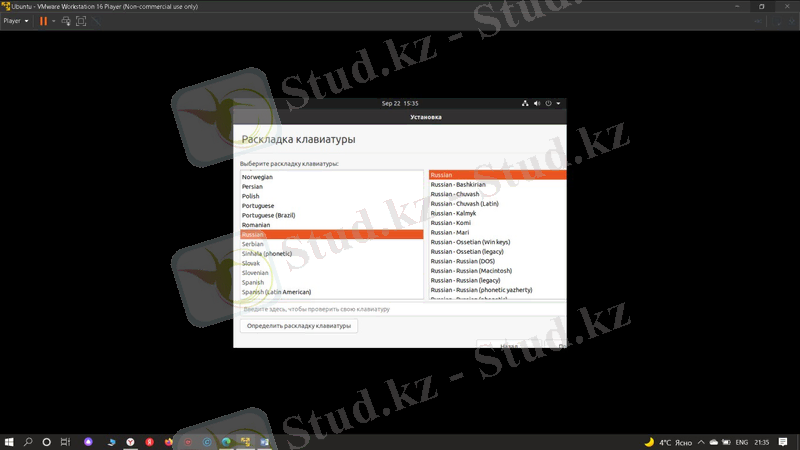The height and width of the screenshot is (450, 800).
Task: Choose Russian - Russian (phonetic yazherty) variant
Action: tap(497, 290)
